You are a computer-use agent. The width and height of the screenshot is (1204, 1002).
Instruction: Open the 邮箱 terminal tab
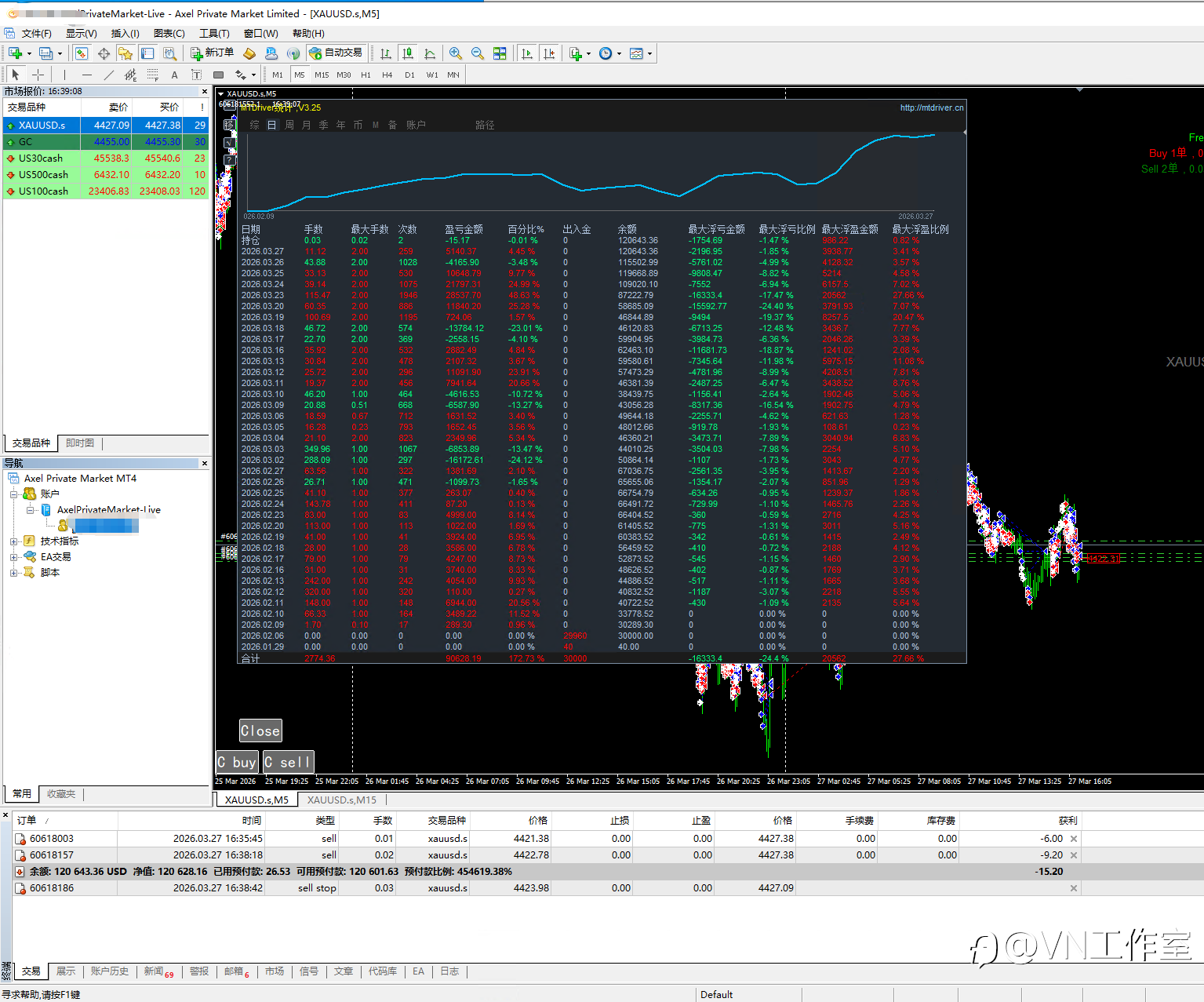pyautogui.click(x=236, y=971)
